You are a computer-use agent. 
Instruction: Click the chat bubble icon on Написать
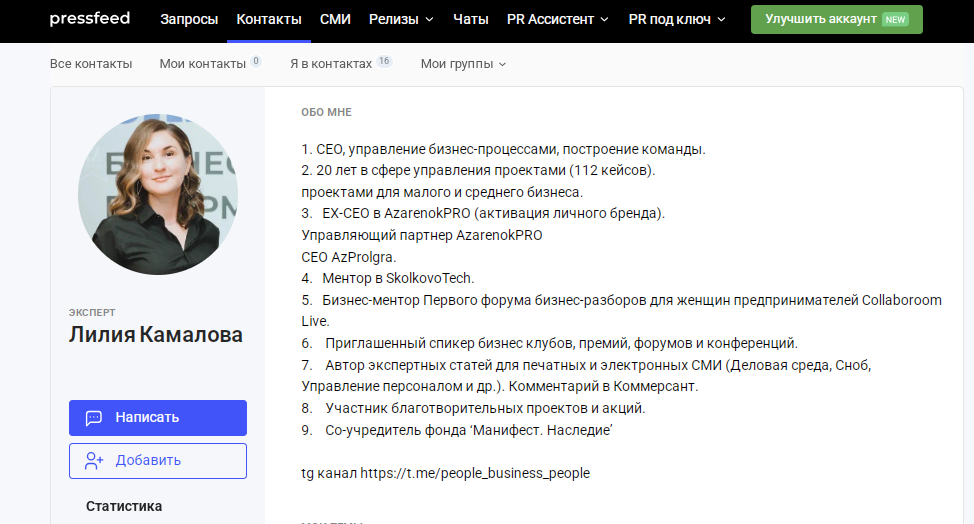94,418
